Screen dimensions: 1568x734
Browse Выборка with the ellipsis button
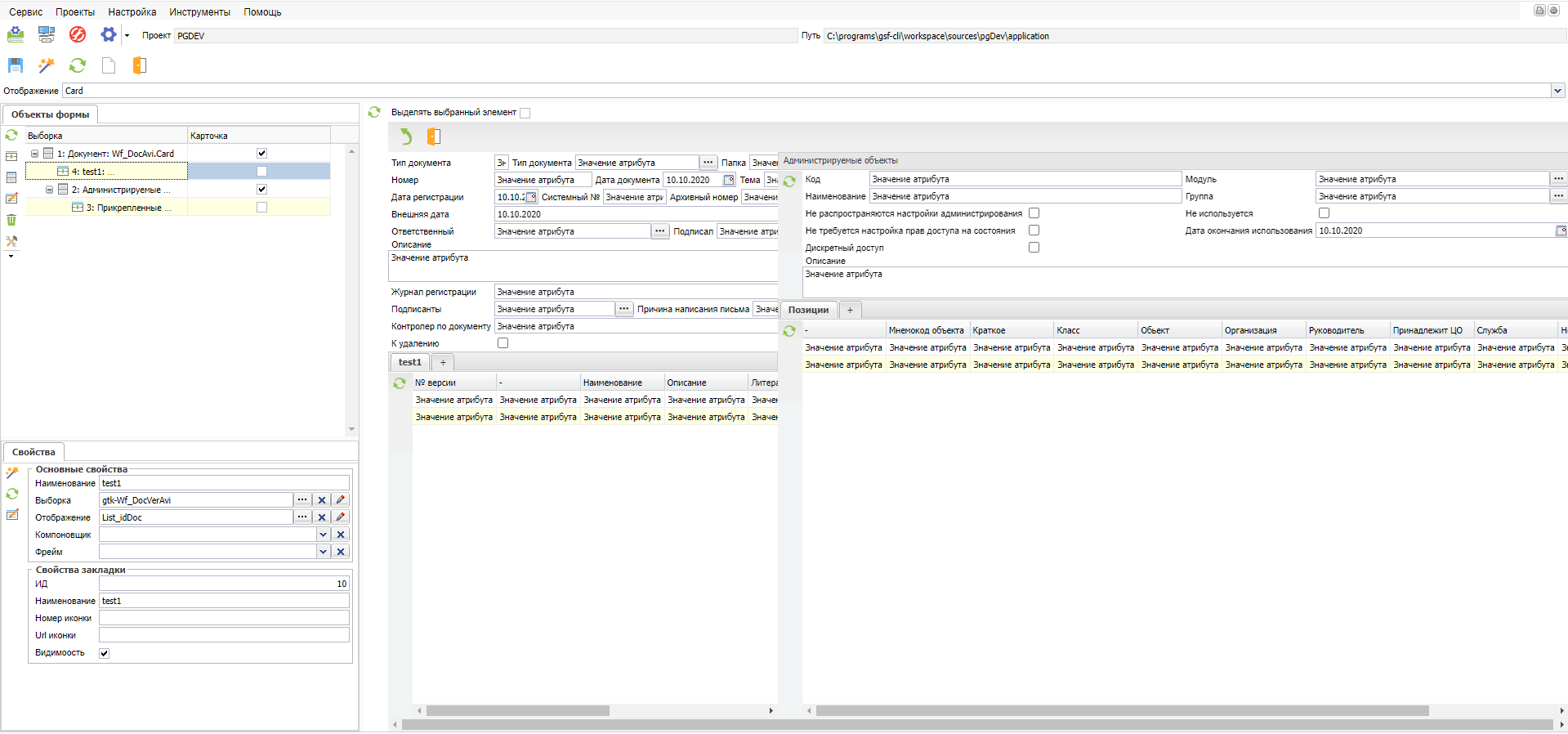[x=302, y=500]
